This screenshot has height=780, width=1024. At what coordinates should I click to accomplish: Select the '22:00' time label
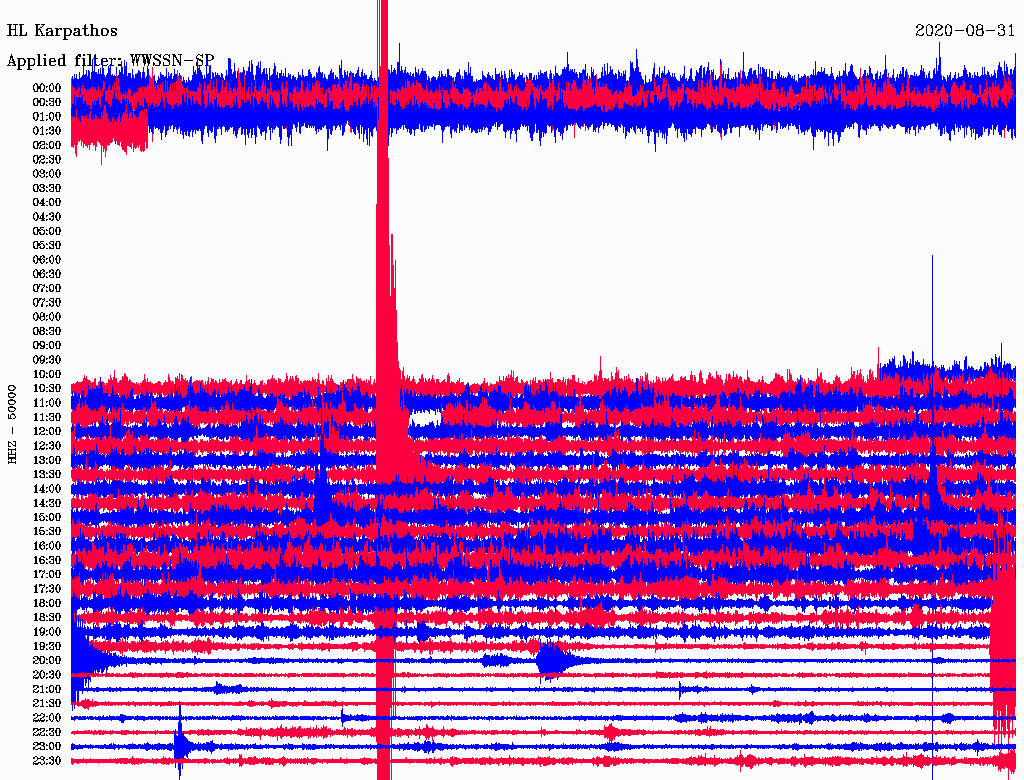click(x=47, y=718)
